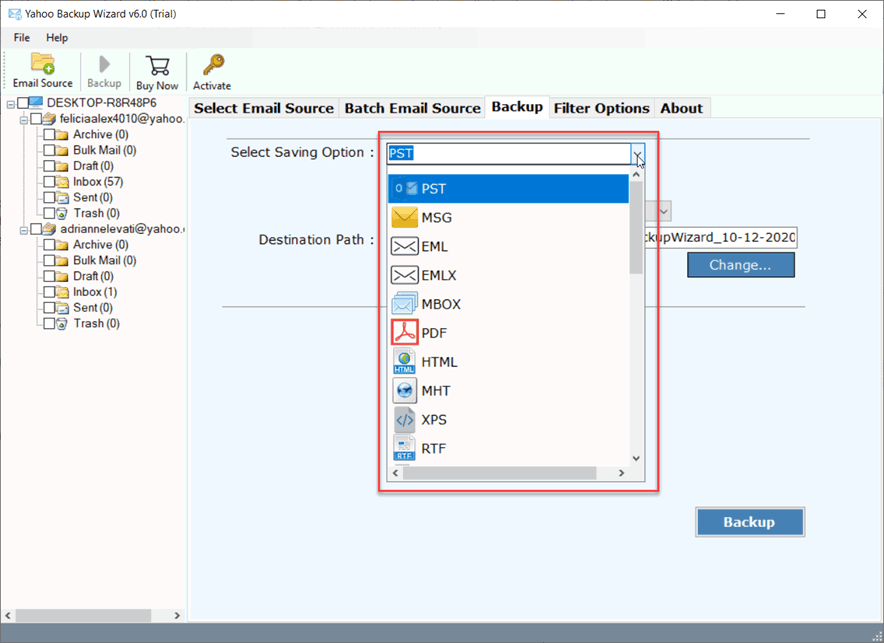This screenshot has width=884, height=643.
Task: Choose the XPS format icon
Action: pyautogui.click(x=404, y=420)
